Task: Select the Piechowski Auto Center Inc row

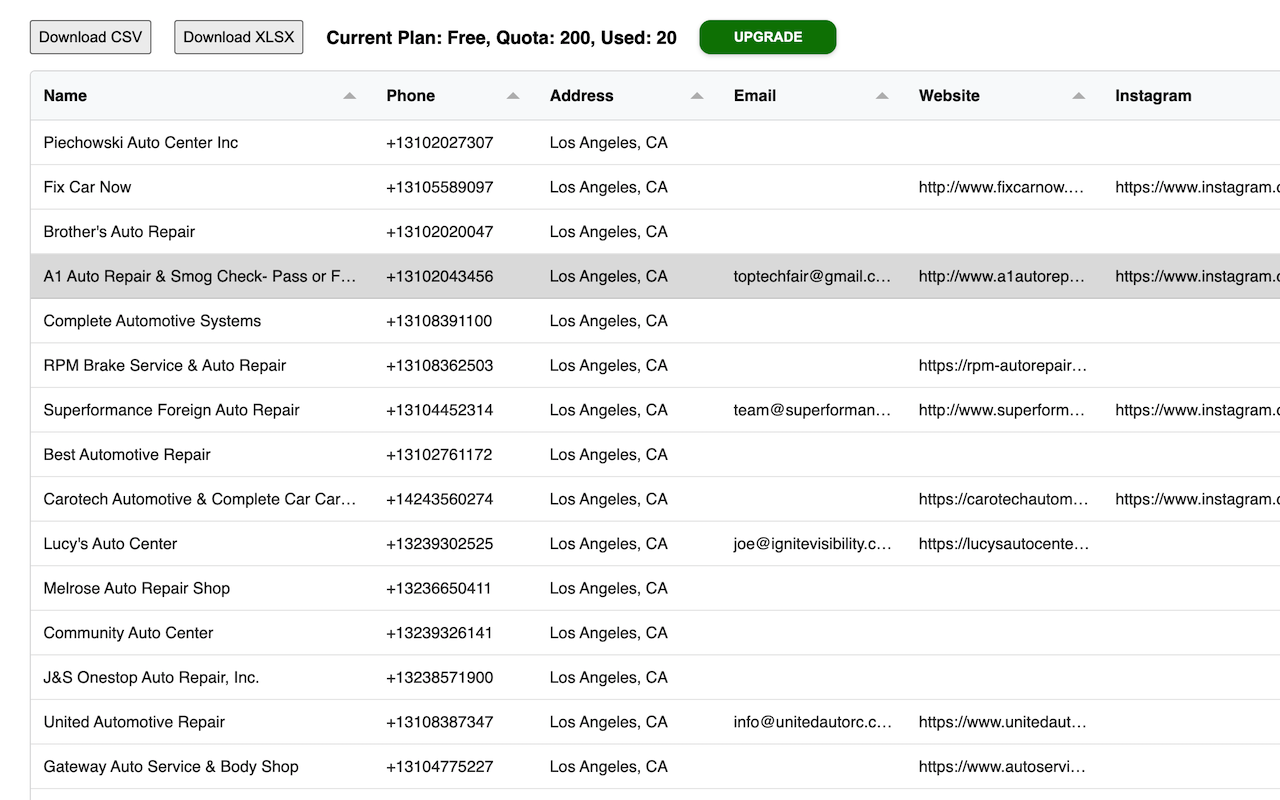Action: coord(141,143)
